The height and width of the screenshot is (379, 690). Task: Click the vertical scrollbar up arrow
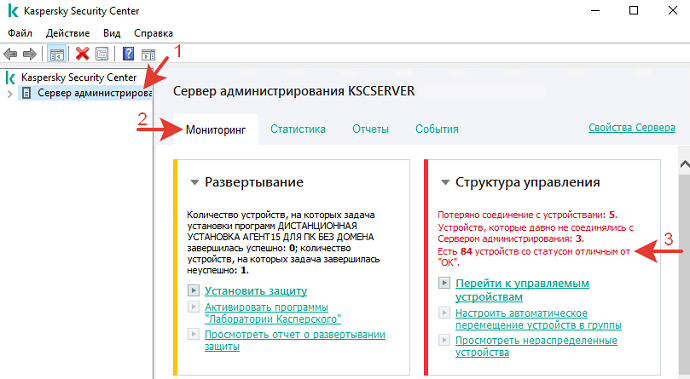[684, 164]
